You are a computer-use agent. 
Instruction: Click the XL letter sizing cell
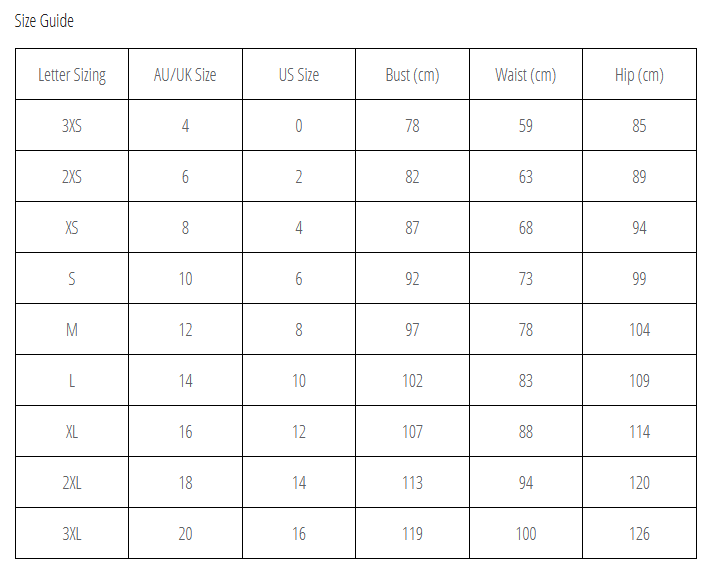[72, 432]
